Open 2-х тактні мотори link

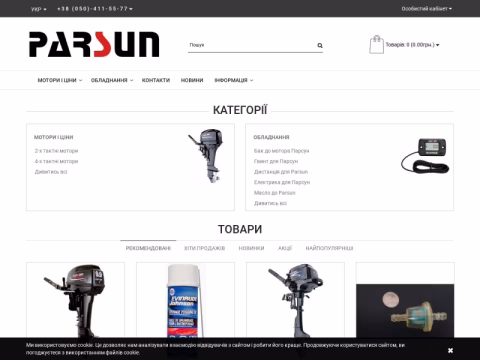tap(56, 151)
